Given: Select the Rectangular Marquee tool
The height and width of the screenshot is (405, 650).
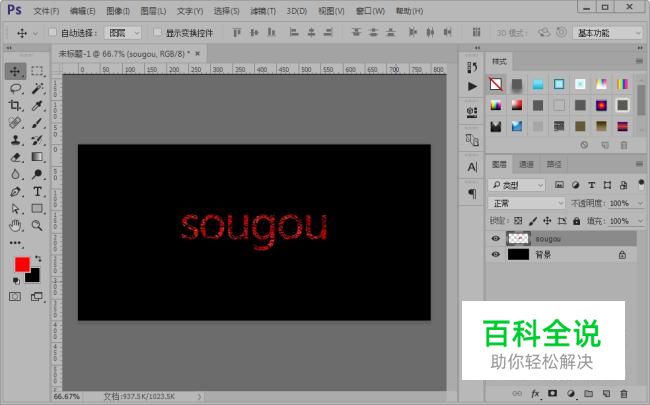Looking at the screenshot, I should (37, 71).
